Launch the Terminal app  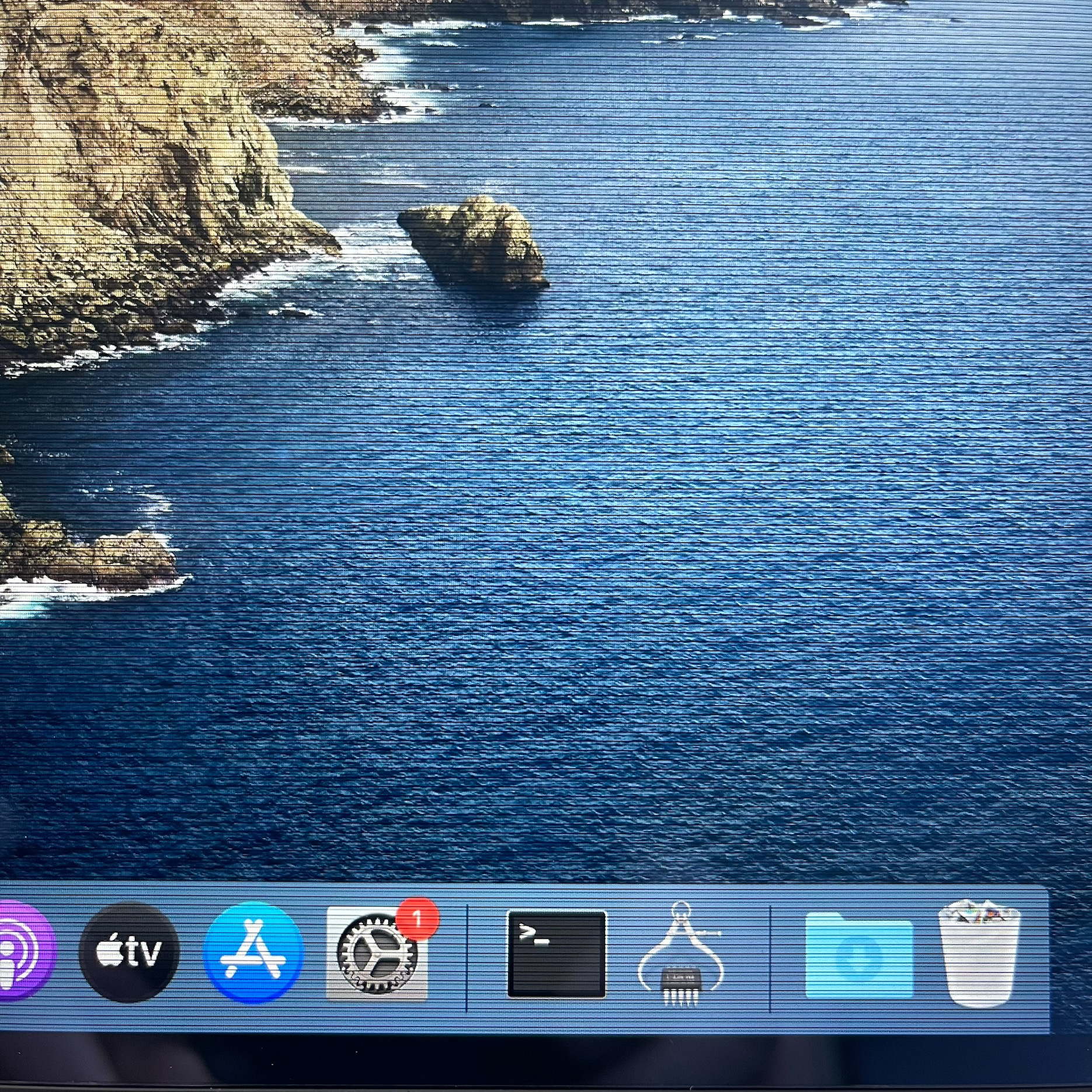557,954
